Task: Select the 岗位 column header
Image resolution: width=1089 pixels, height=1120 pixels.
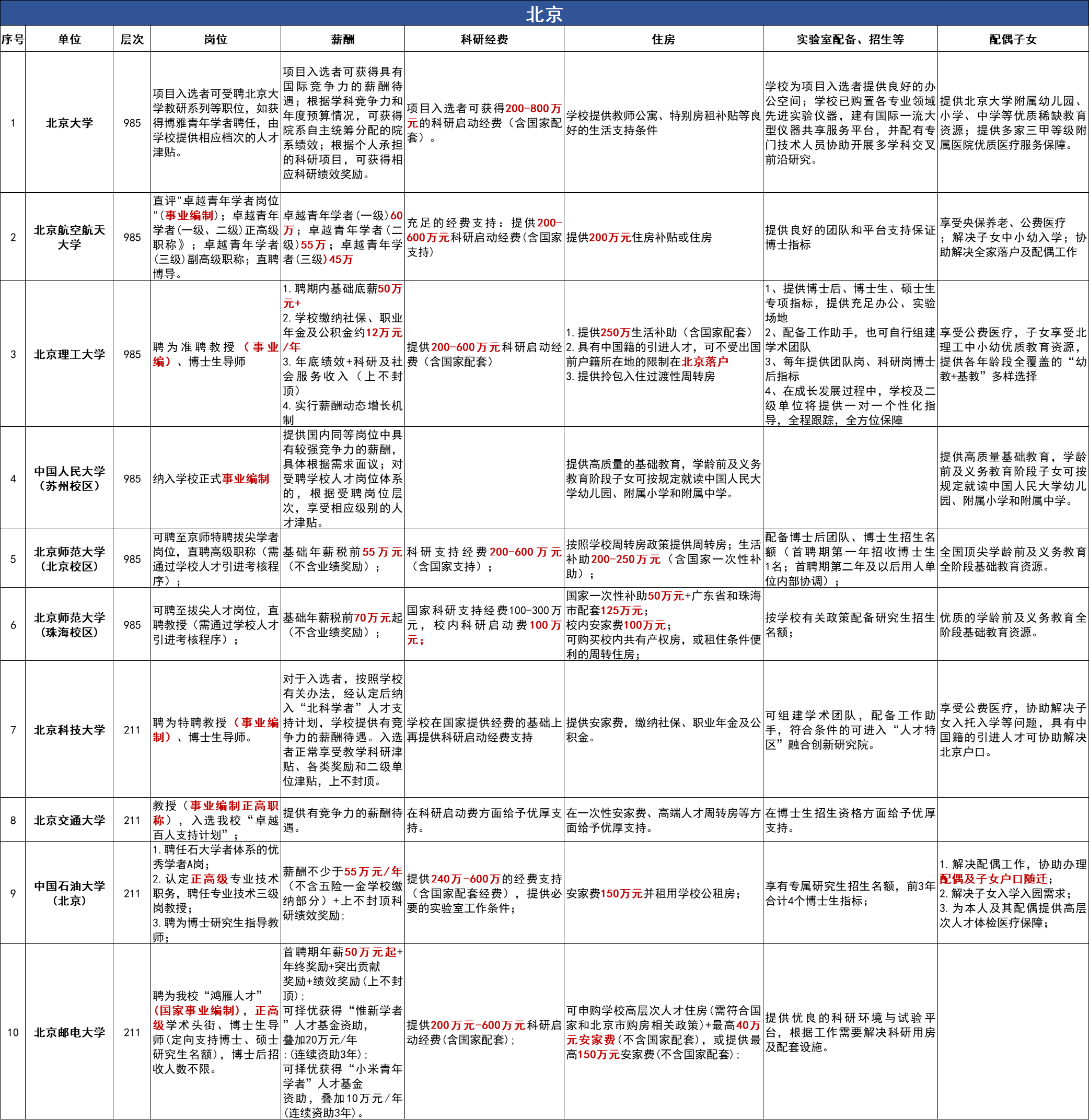Action: [216, 40]
